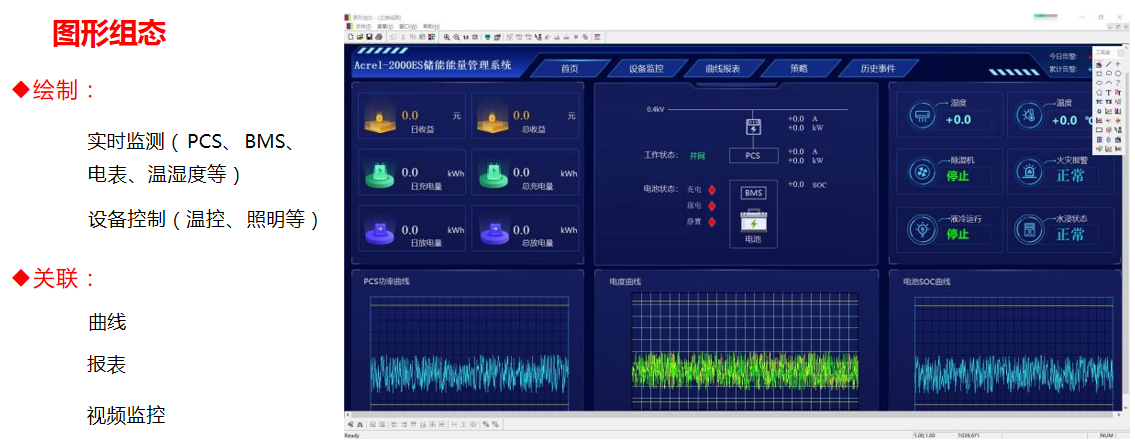
Task: Click the Cut scissors toolbar icon
Action: (403, 37)
